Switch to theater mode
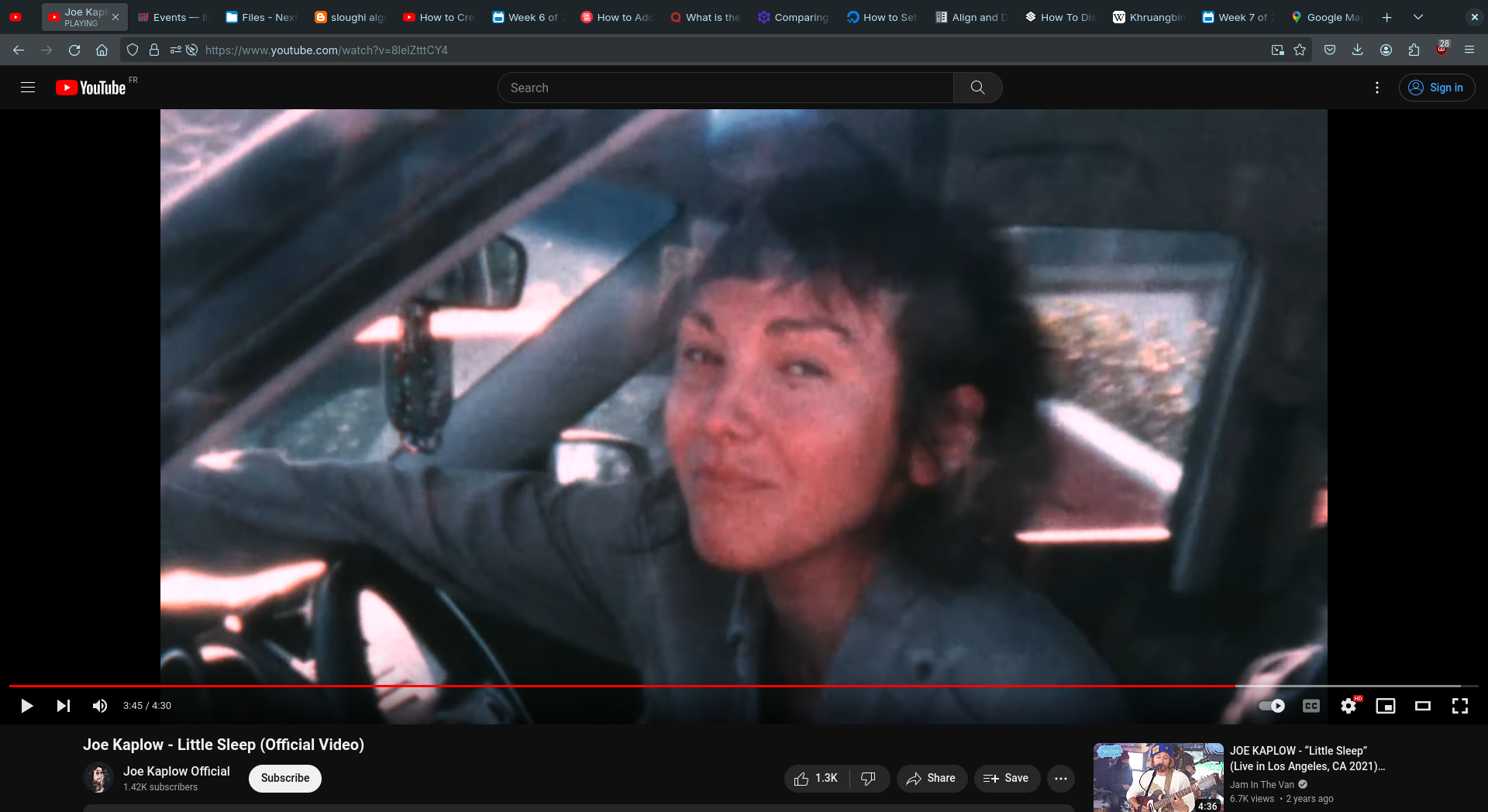The image size is (1488, 812). coord(1423,706)
